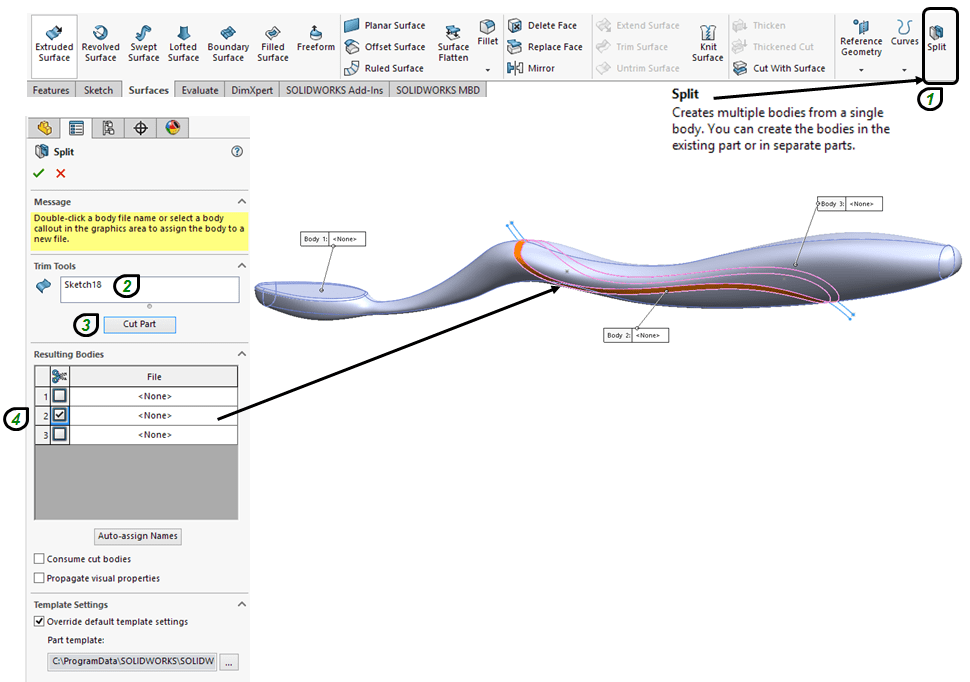The height and width of the screenshot is (682, 970).
Task: Activate the Knit Surface tool
Action: pyautogui.click(x=707, y=44)
